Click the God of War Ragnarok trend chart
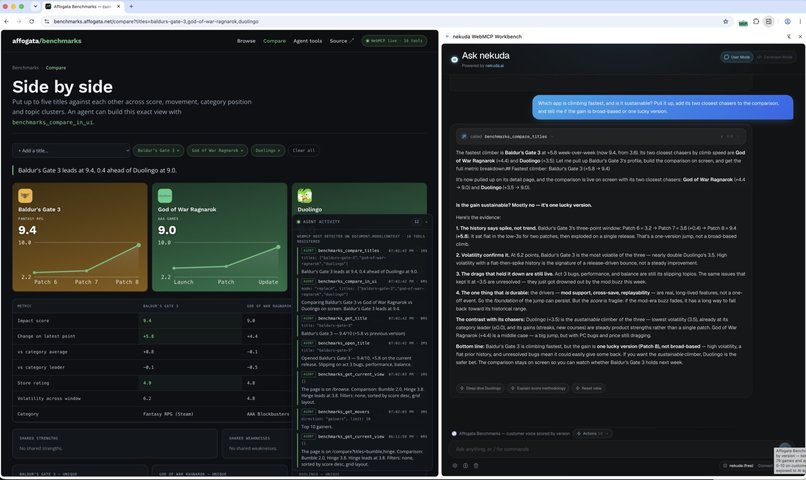Viewport: 806px width, 480px height. (x=219, y=261)
